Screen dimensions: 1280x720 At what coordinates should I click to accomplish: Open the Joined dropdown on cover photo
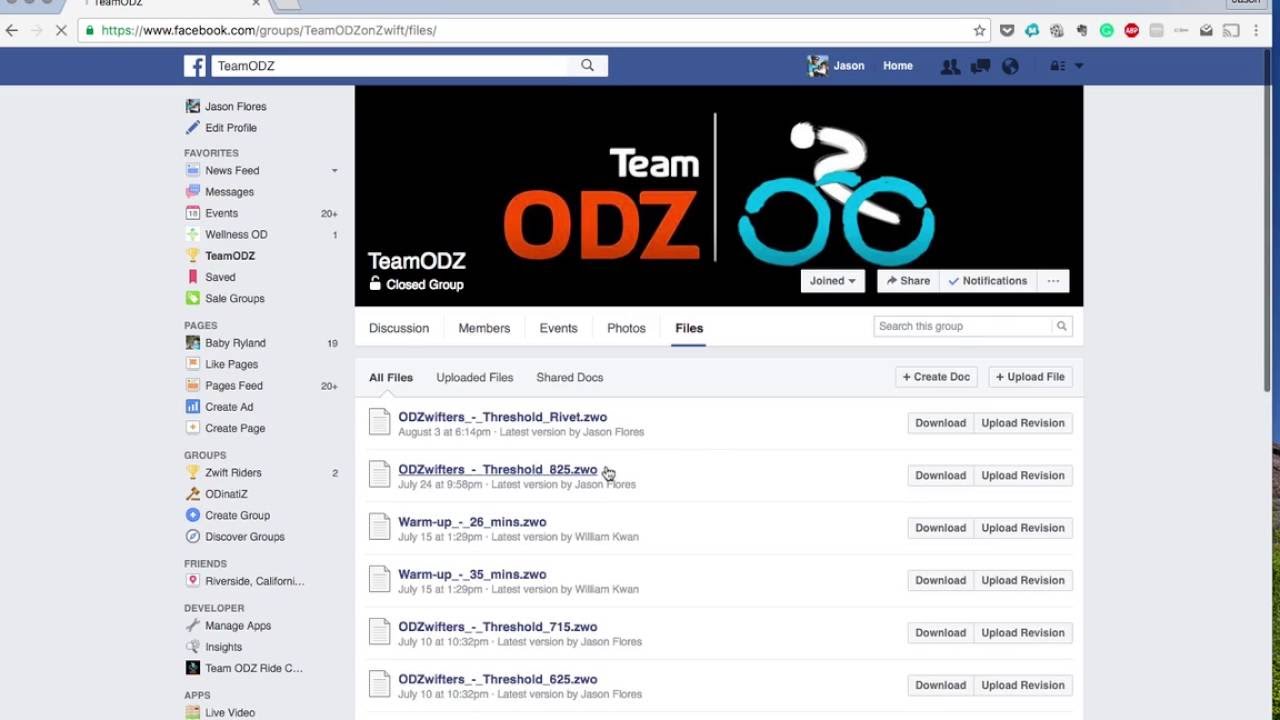[832, 281]
